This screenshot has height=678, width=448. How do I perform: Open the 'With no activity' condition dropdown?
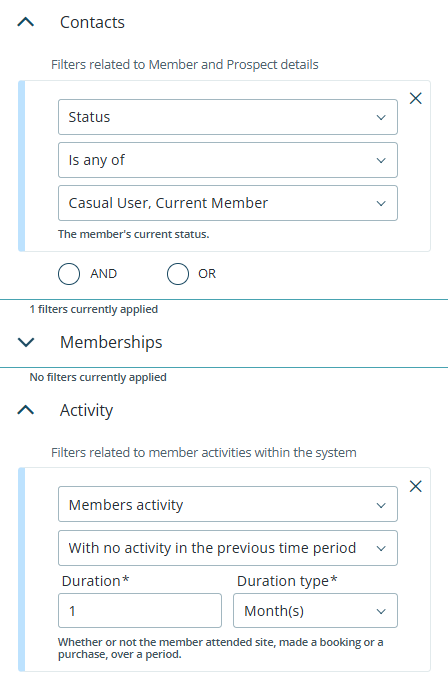click(x=228, y=548)
